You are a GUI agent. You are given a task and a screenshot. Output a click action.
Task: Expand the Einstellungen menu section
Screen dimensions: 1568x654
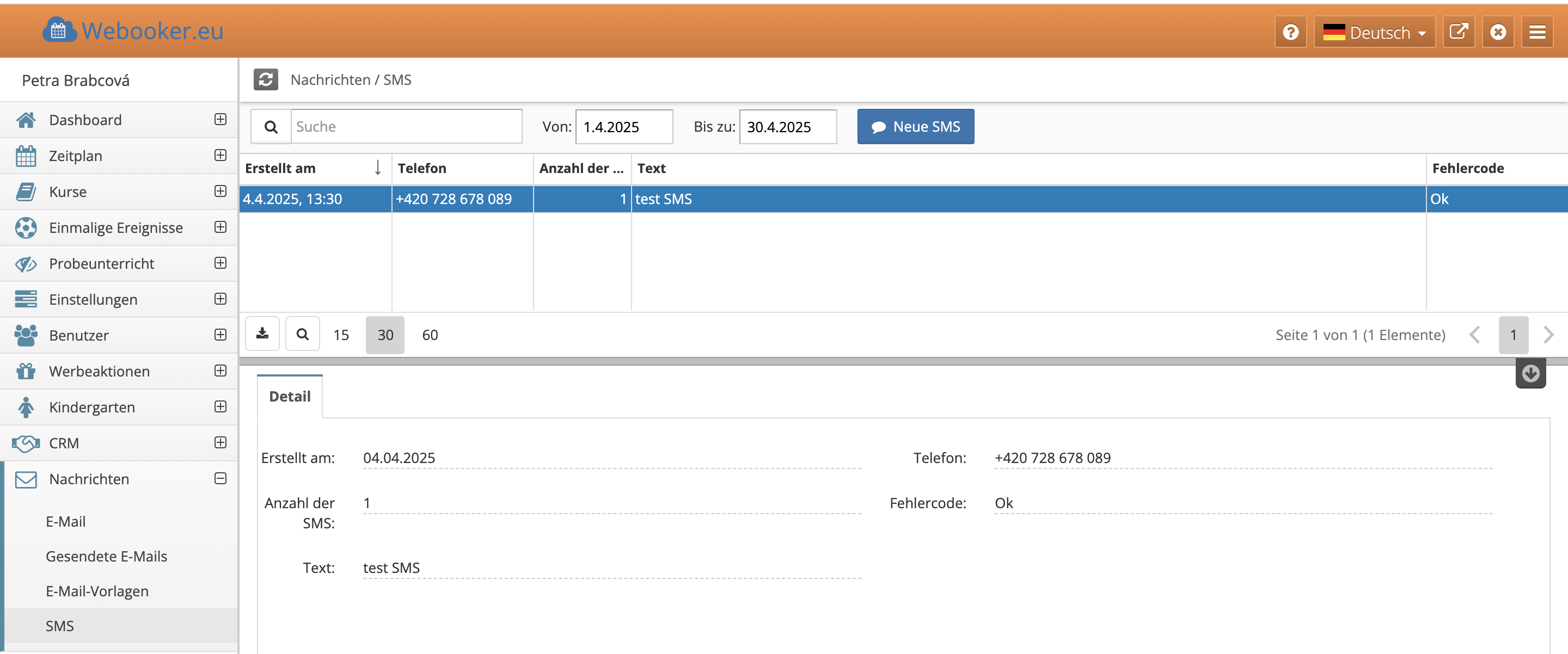(x=220, y=299)
